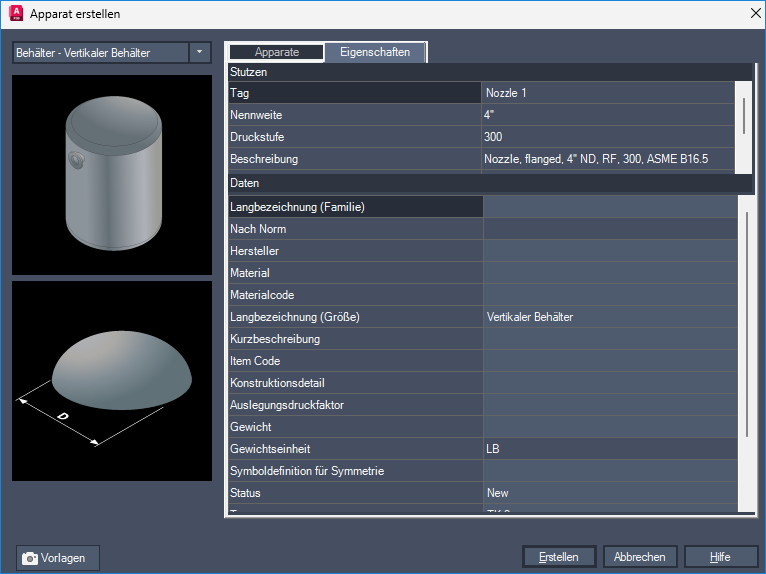Select the Gewichtseinheit label
Image resolution: width=766 pixels, height=574 pixels.
pos(356,448)
